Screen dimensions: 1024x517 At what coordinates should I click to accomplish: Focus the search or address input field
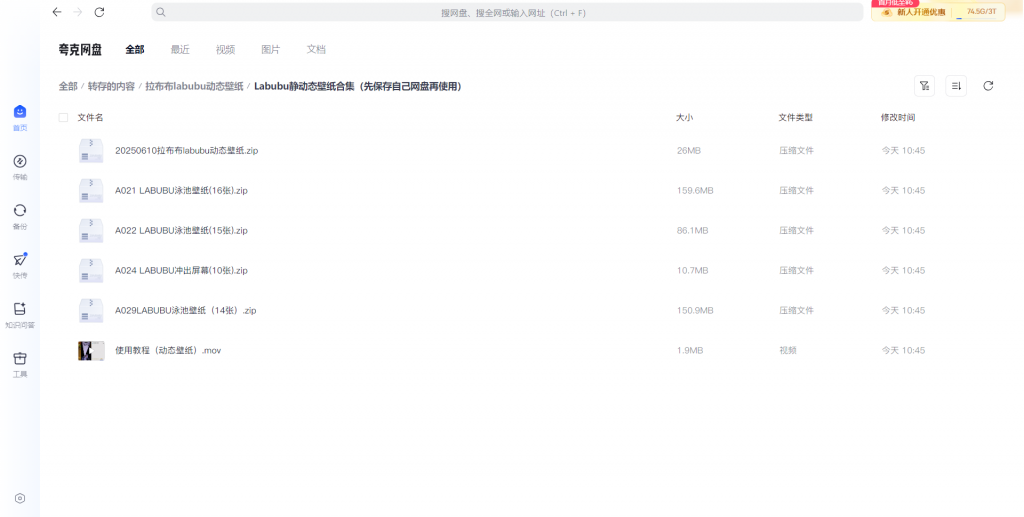507,12
